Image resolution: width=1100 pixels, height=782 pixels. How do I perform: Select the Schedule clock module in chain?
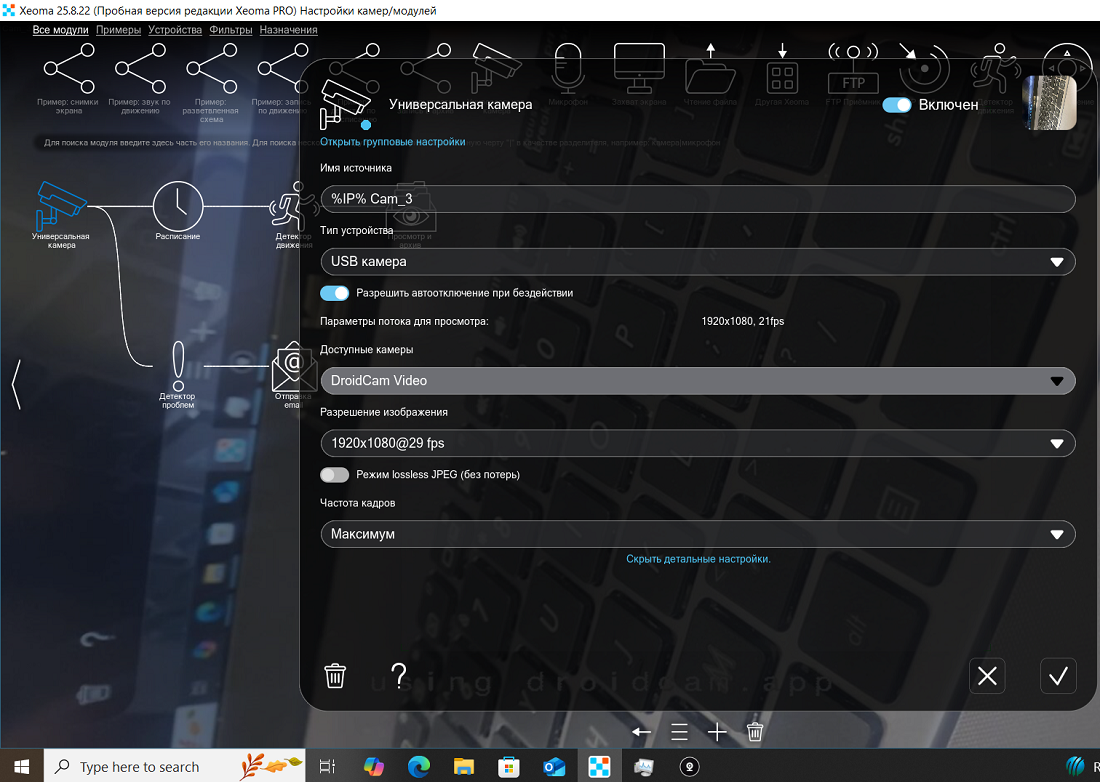[x=178, y=206]
